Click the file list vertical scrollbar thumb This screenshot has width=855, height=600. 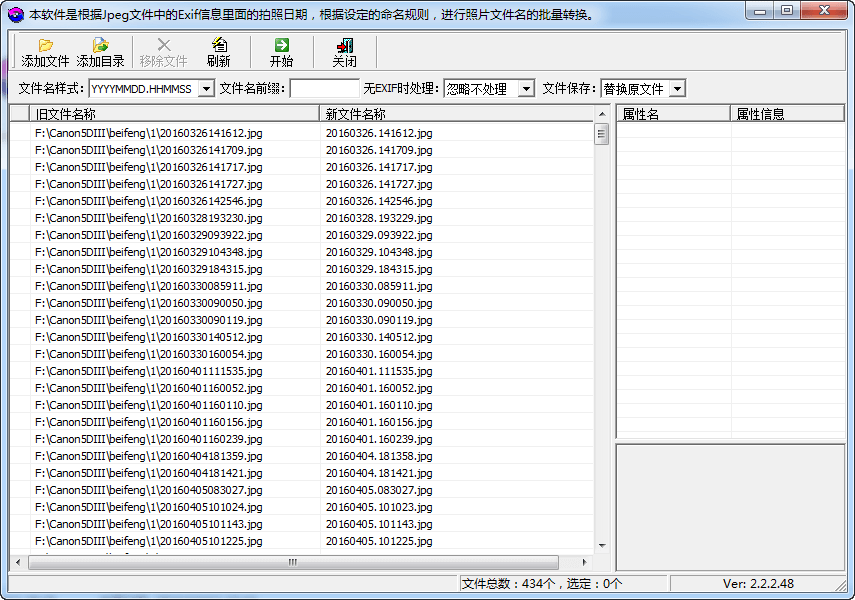tap(602, 134)
